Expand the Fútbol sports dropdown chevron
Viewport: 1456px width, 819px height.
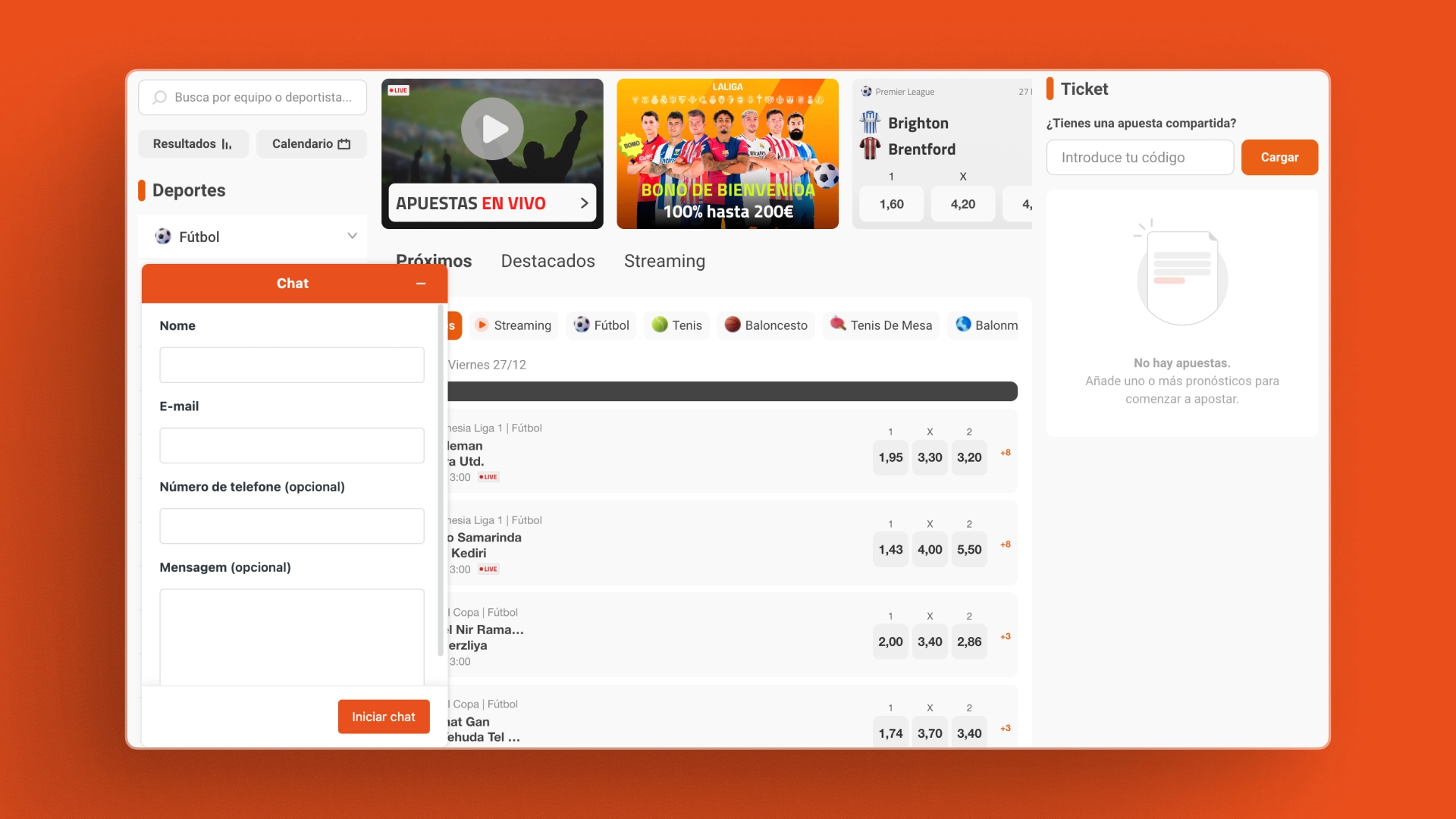352,236
